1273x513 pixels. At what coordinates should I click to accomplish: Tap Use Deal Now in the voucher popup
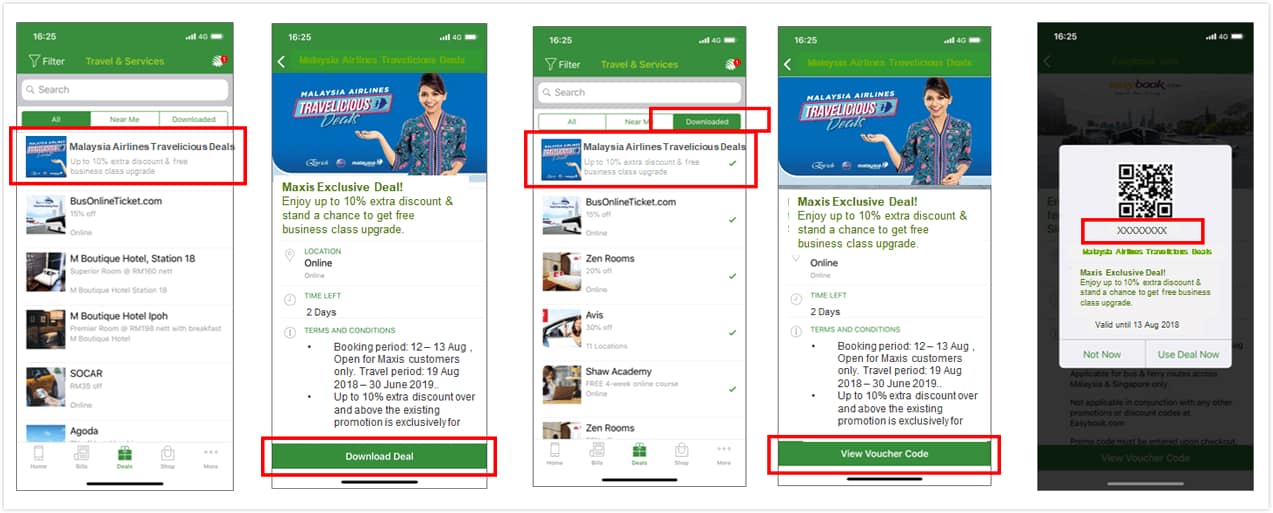pos(1188,354)
